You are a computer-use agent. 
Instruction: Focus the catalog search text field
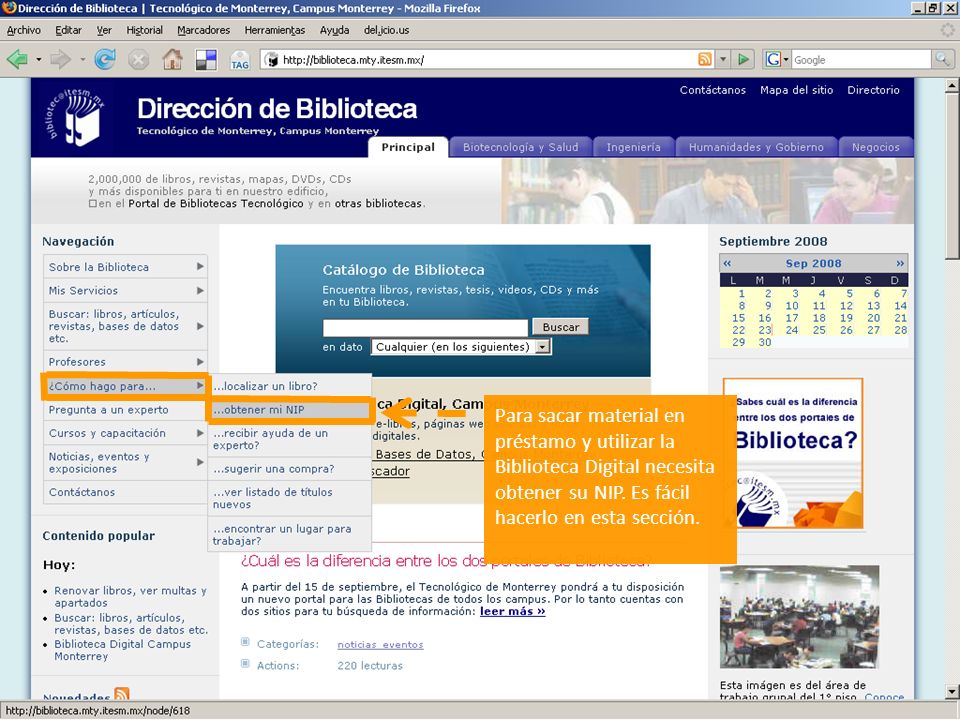pyautogui.click(x=426, y=328)
